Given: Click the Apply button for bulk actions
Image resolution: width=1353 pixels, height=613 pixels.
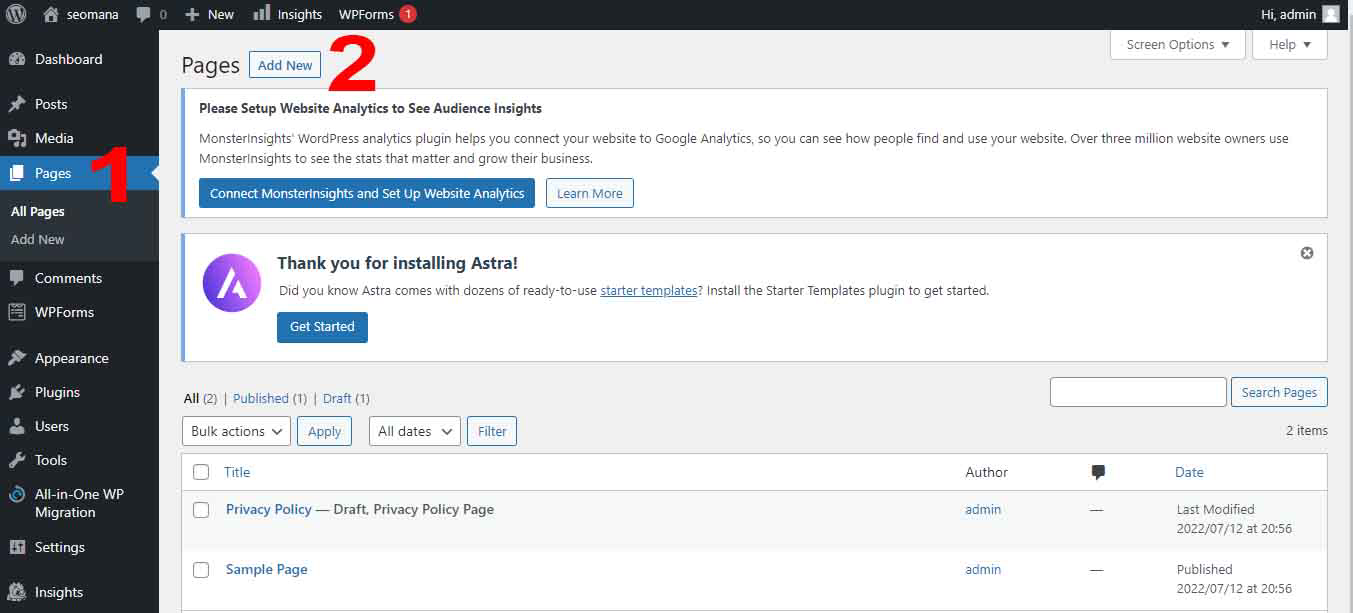Looking at the screenshot, I should [x=325, y=431].
